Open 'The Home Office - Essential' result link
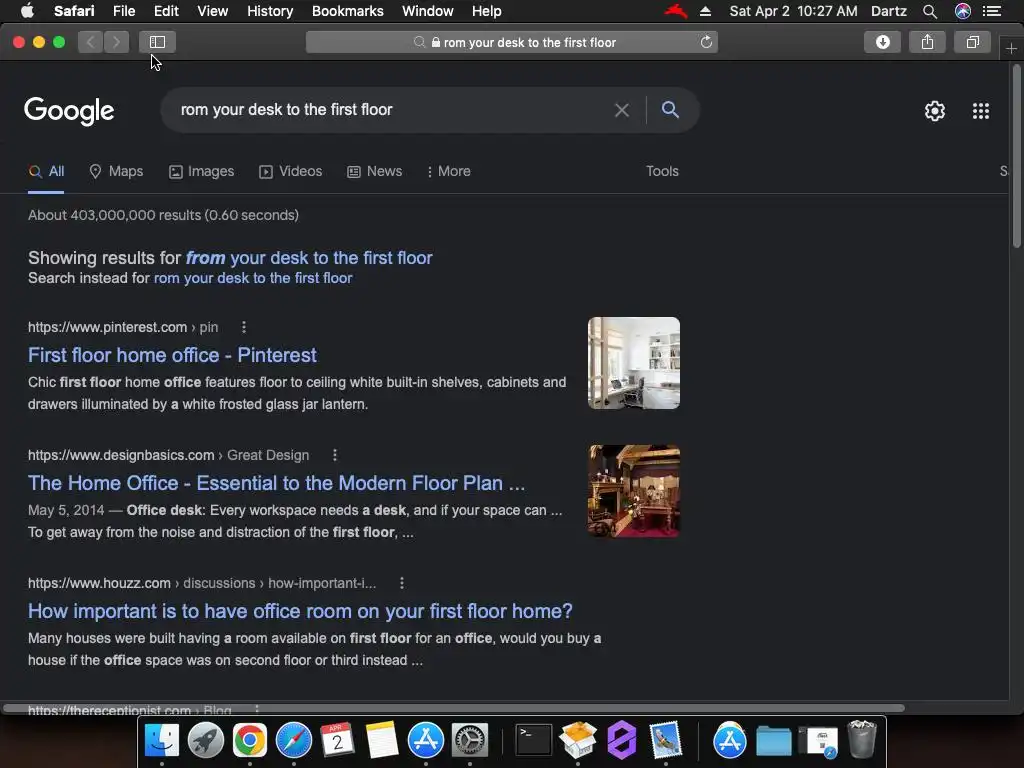1024x768 pixels. coord(276,483)
